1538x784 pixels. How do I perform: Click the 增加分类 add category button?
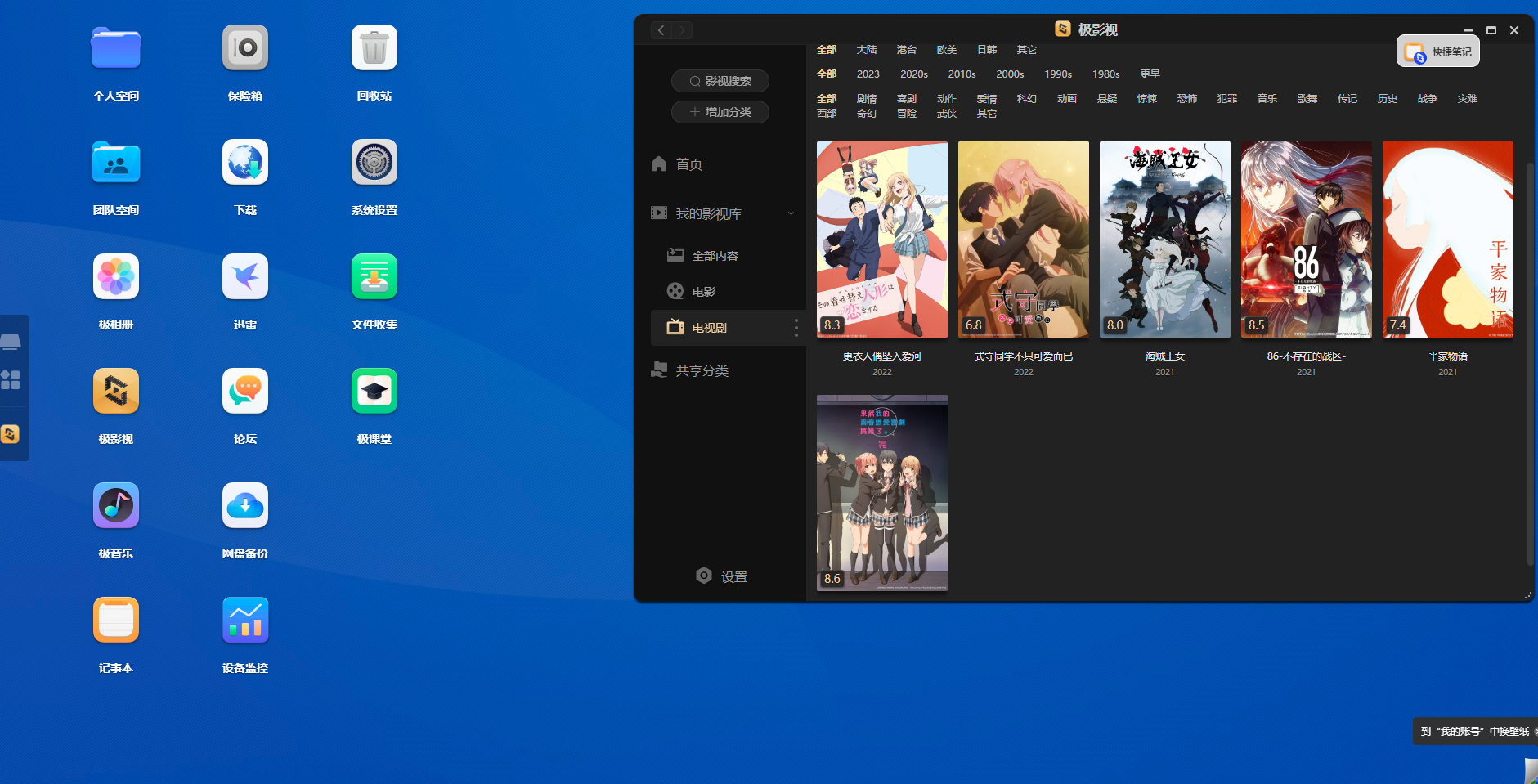(720, 112)
